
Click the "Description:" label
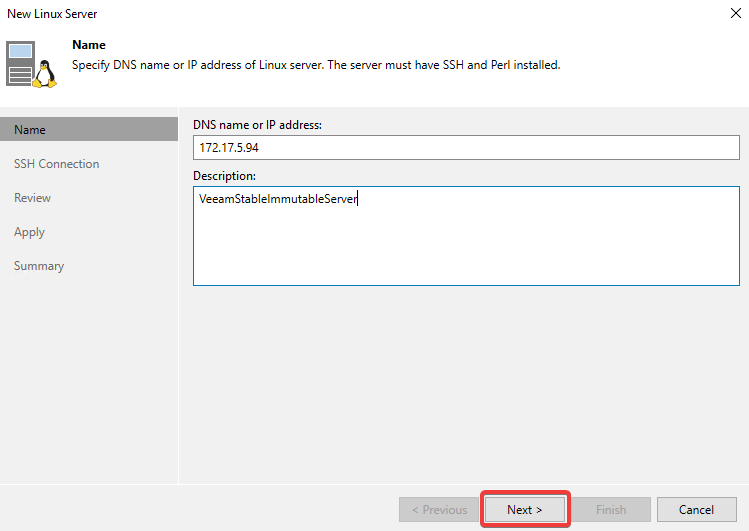[x=226, y=175]
